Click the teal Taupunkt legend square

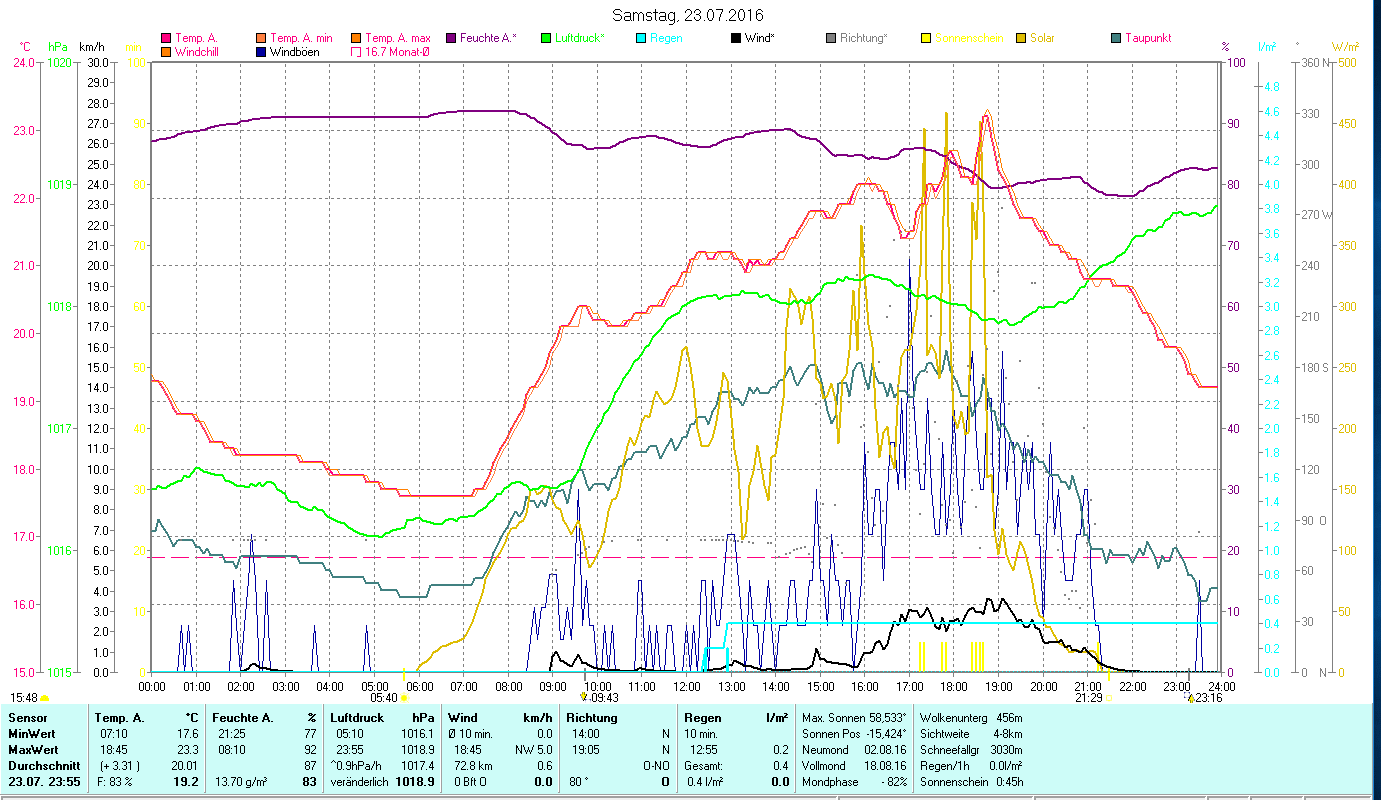[x=1116, y=38]
